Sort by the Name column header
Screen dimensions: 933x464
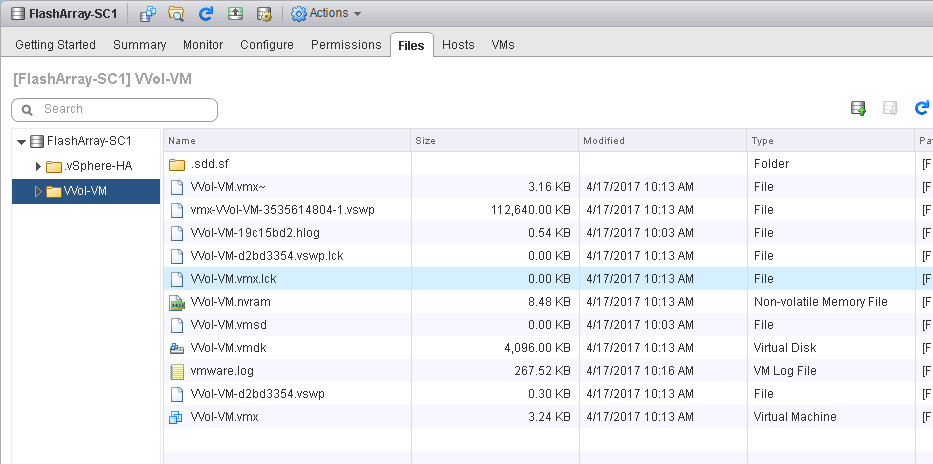287,140
